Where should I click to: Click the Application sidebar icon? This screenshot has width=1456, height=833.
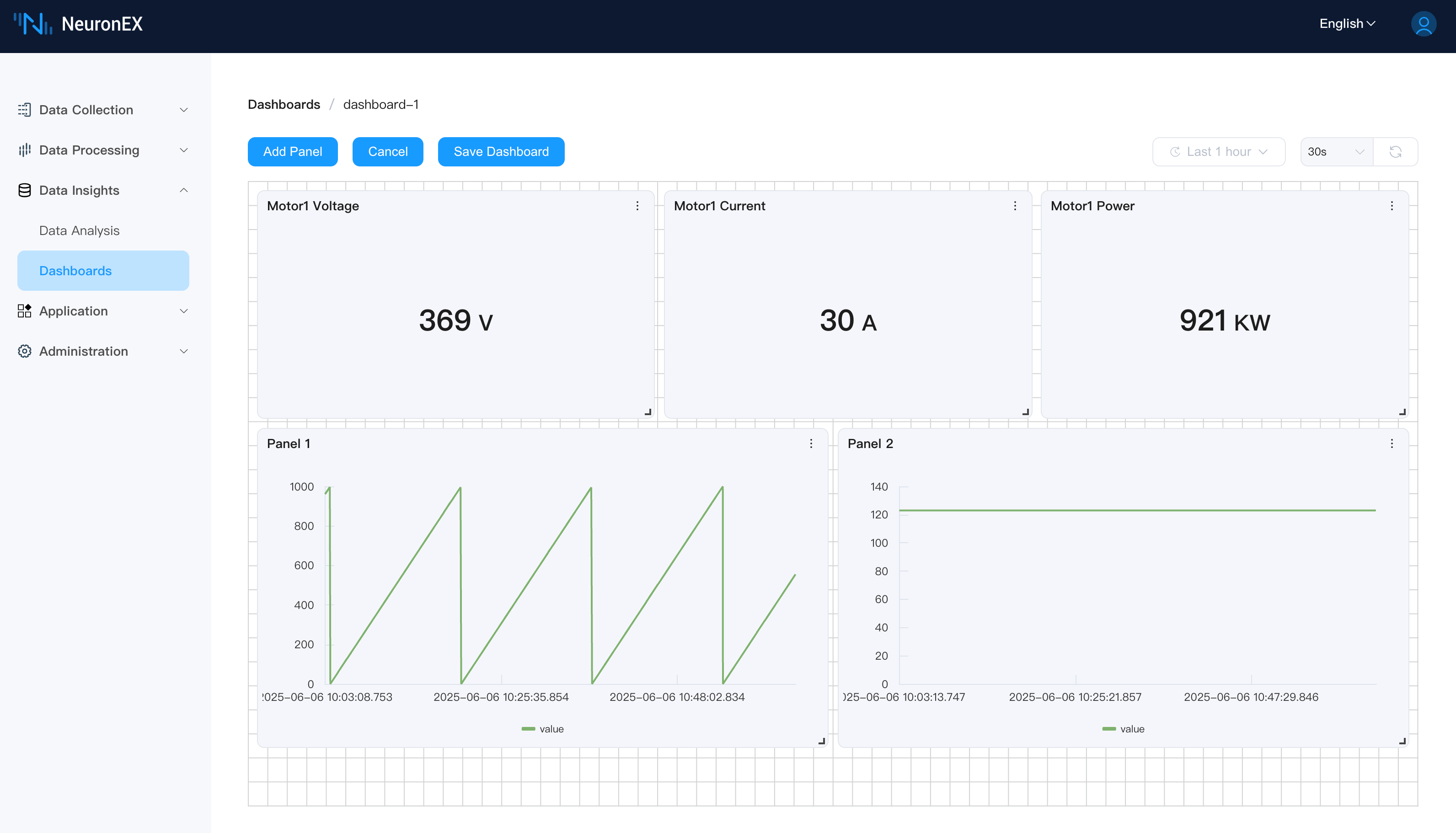(x=25, y=310)
